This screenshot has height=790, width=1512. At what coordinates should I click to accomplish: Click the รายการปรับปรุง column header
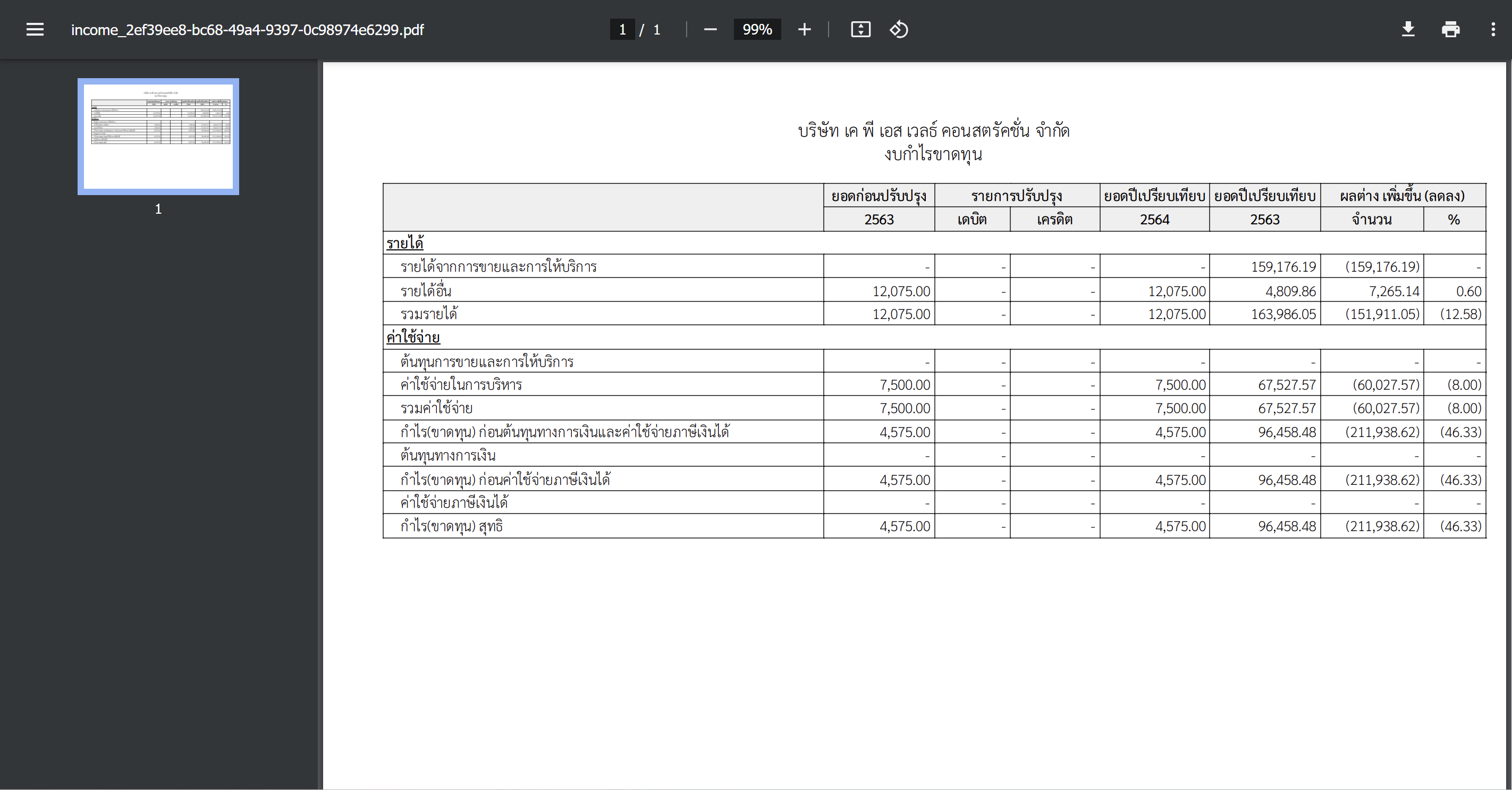pos(1017,196)
